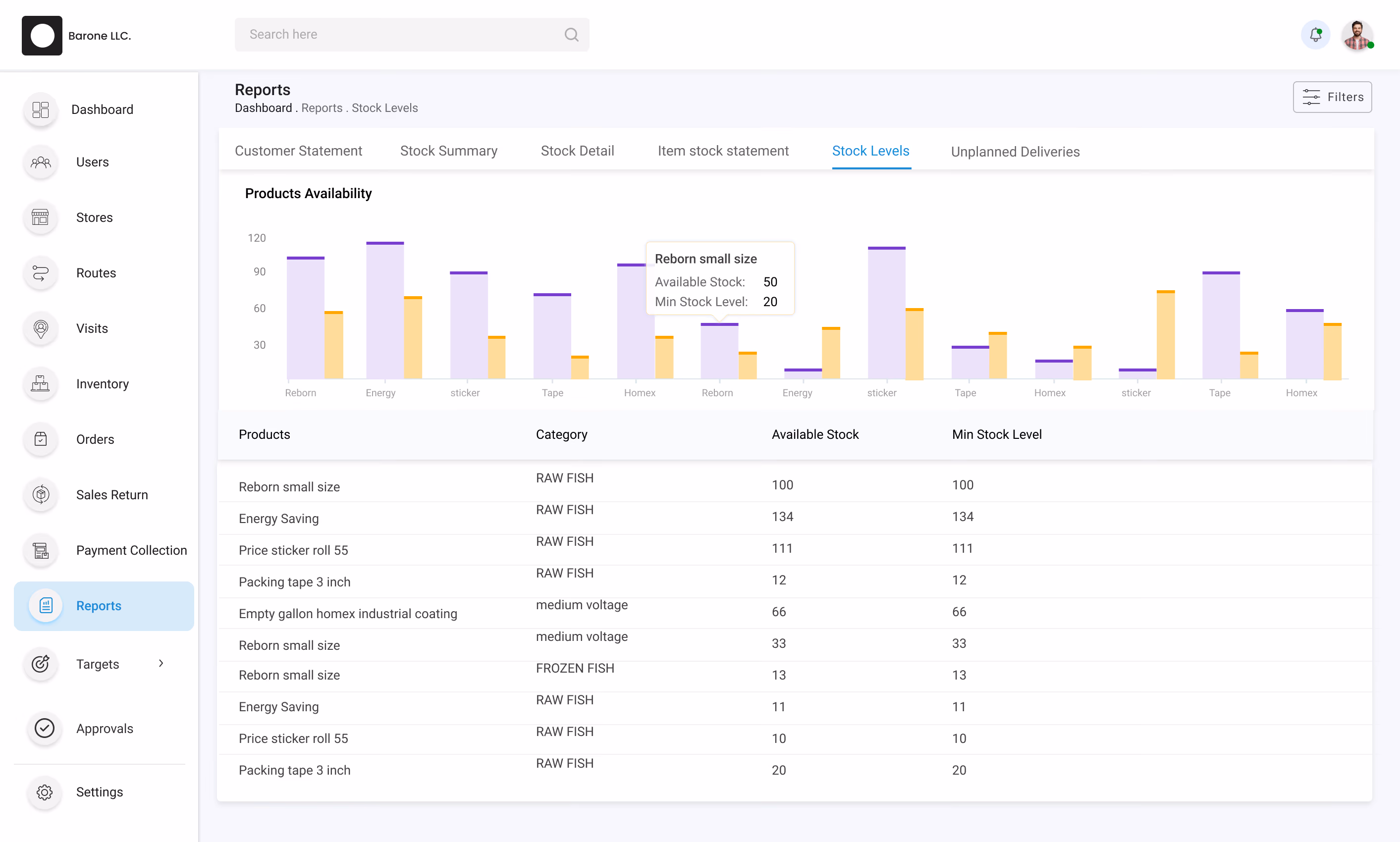1400x842 pixels.
Task: Click the Sales Return icon
Action: (x=41, y=495)
